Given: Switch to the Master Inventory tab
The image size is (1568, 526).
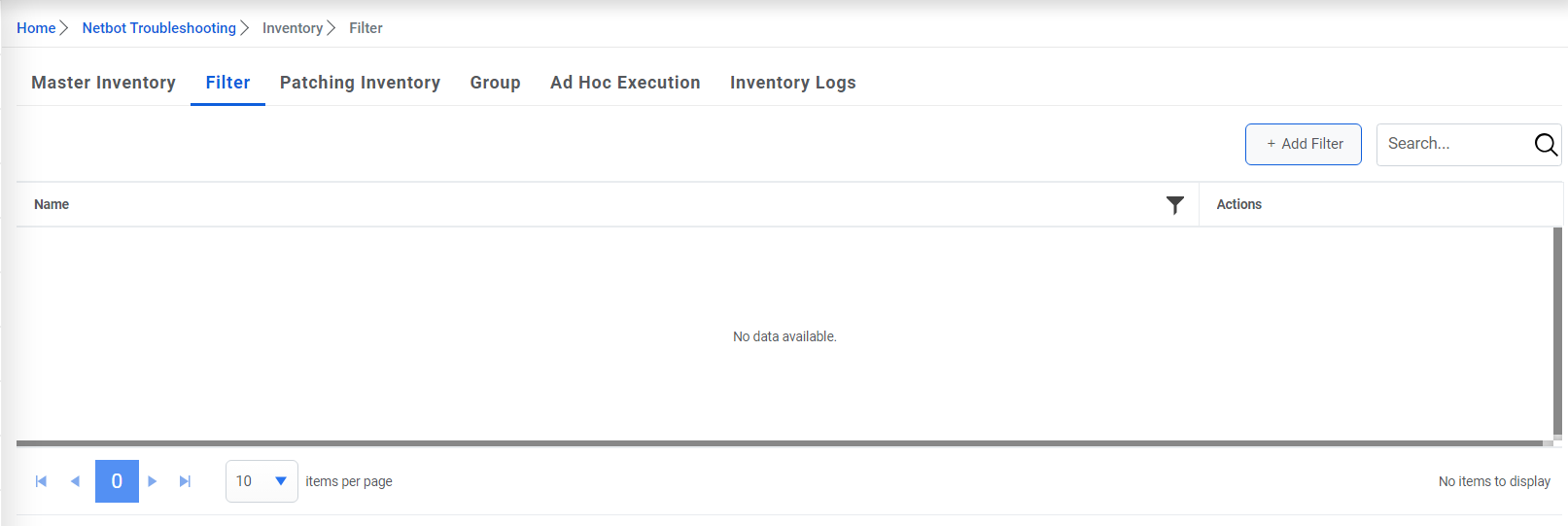Looking at the screenshot, I should click(x=103, y=83).
